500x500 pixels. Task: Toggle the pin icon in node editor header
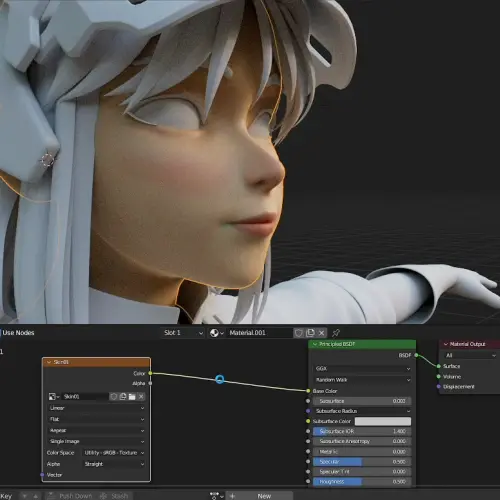tap(336, 333)
